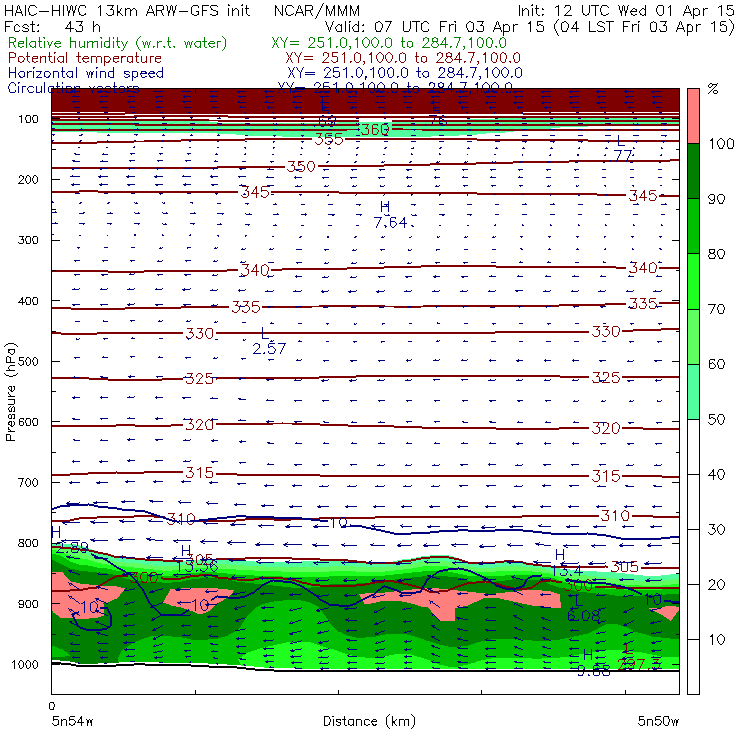Click the '700' pressure axis tick label
740x740 pixels.
coord(28,482)
